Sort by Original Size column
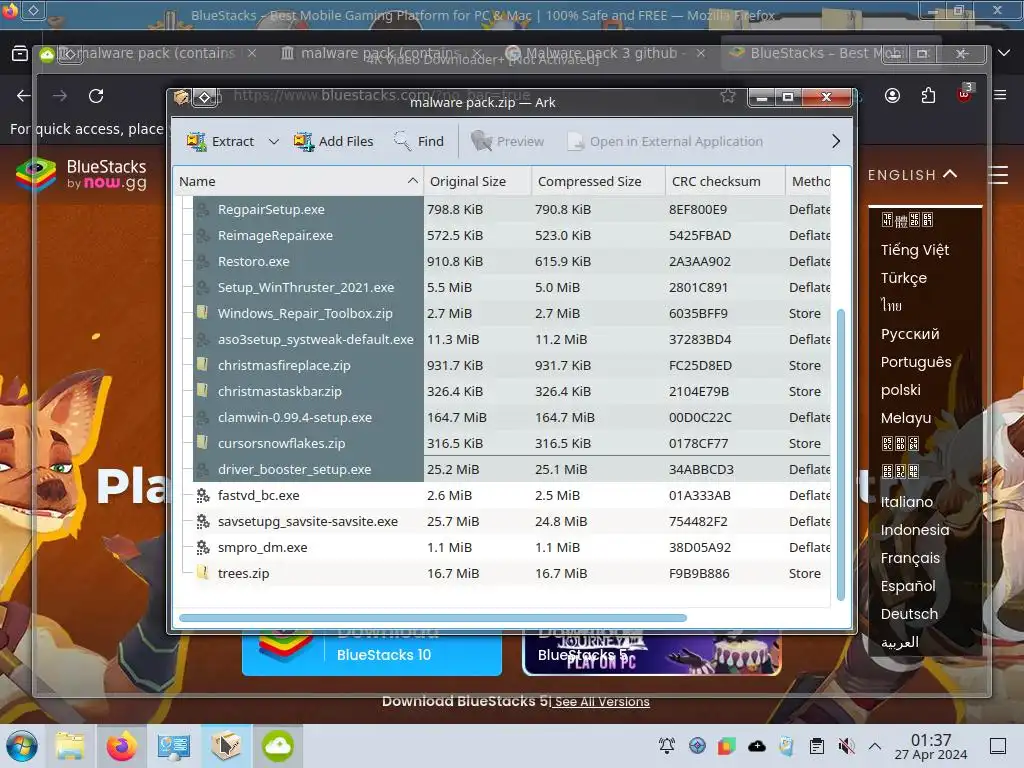The width and height of the screenshot is (1024, 768). (x=477, y=182)
